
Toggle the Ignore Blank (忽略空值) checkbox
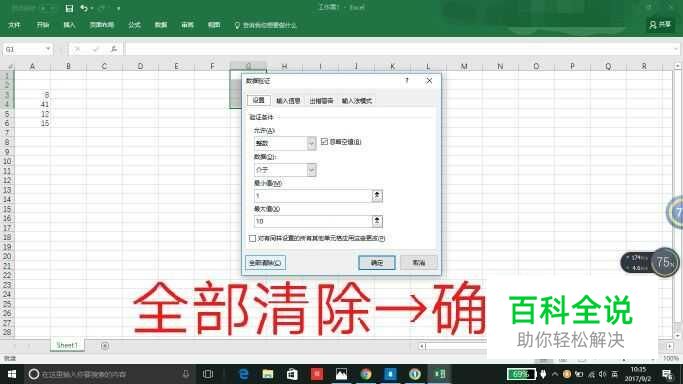324,141
